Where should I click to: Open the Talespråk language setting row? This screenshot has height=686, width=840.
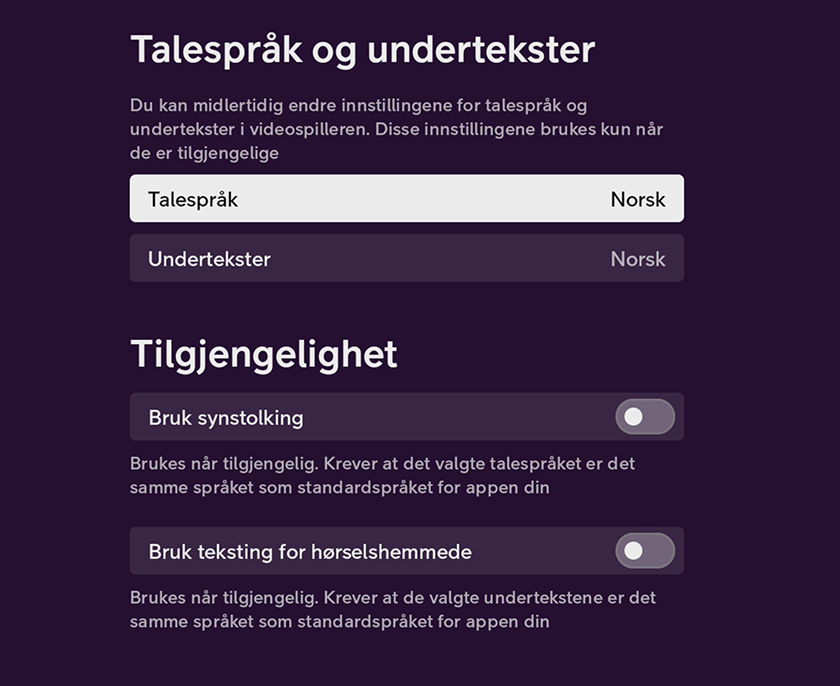pos(407,198)
